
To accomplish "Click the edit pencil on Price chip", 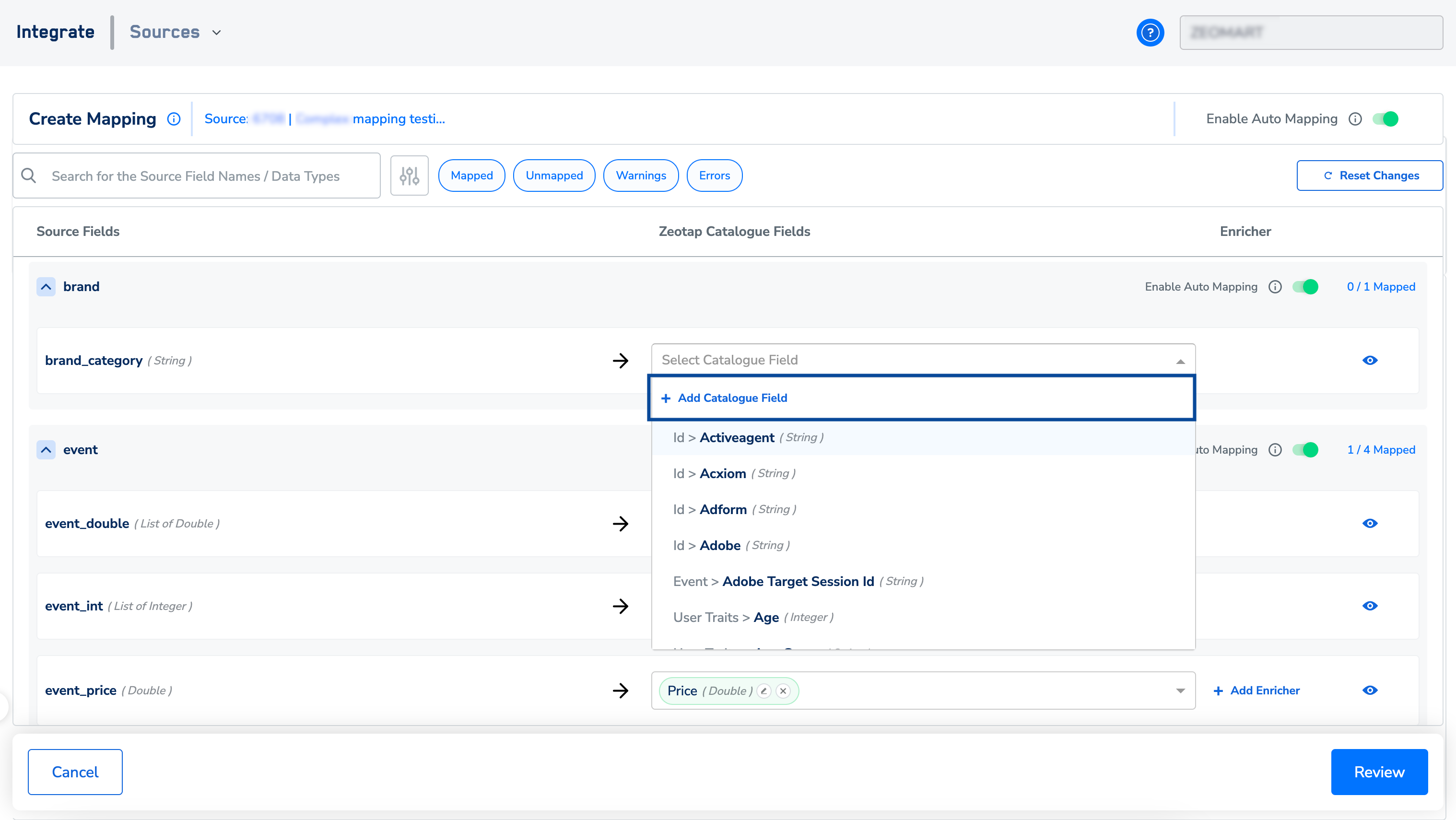I will pos(763,691).
